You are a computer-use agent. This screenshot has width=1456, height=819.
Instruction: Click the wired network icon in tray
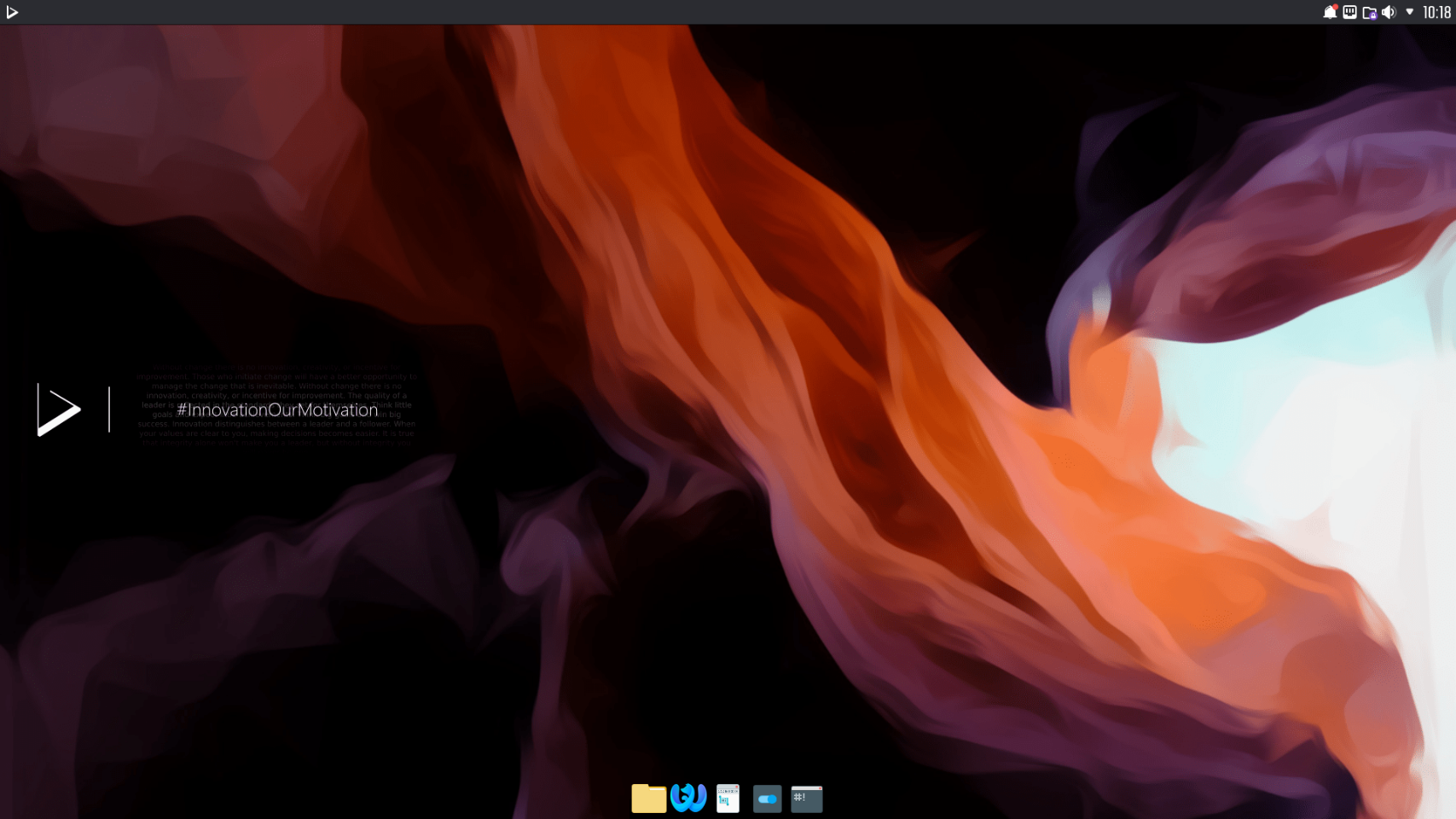1349,12
